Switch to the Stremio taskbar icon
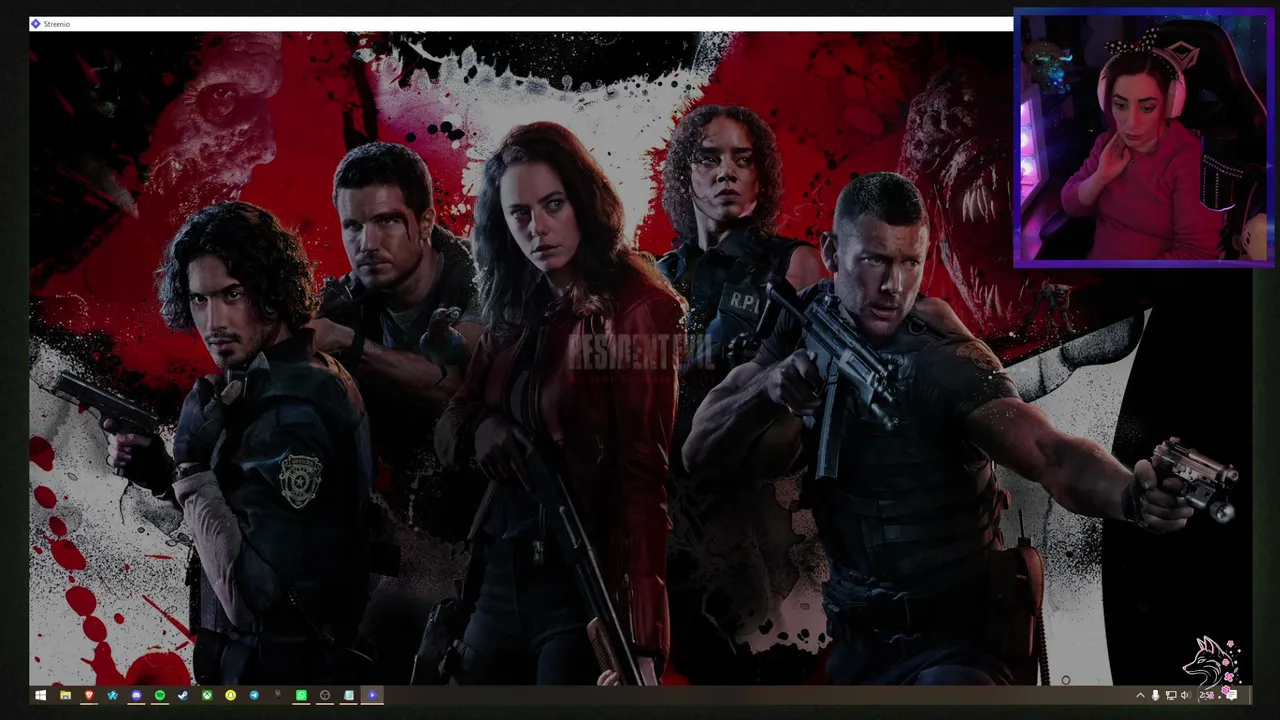 (x=372, y=695)
